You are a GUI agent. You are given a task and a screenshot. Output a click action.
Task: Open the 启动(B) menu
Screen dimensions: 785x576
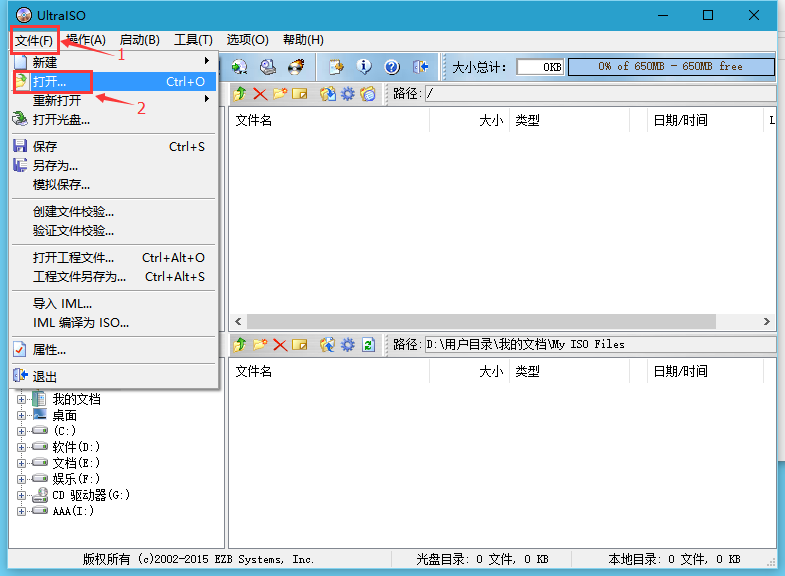[140, 40]
